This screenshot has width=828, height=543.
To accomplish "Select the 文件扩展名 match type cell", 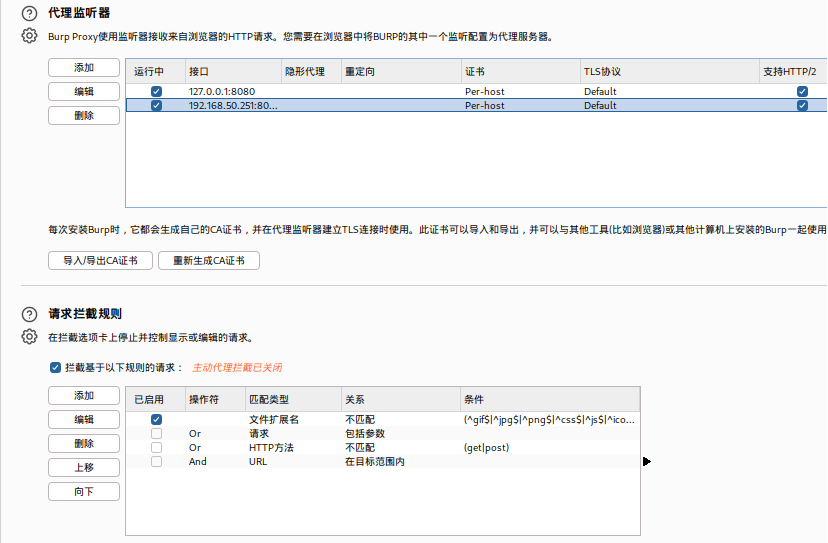I will 293,419.
